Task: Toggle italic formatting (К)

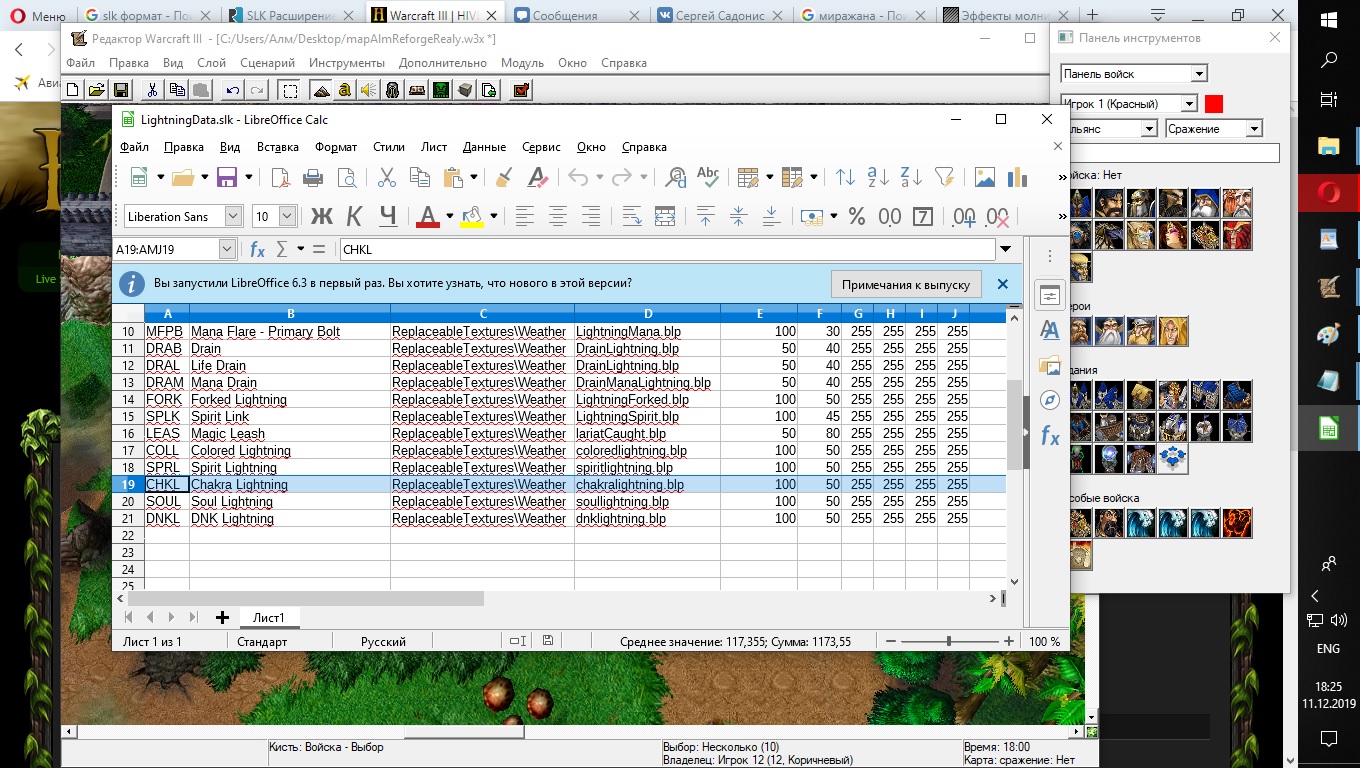Action: (354, 216)
